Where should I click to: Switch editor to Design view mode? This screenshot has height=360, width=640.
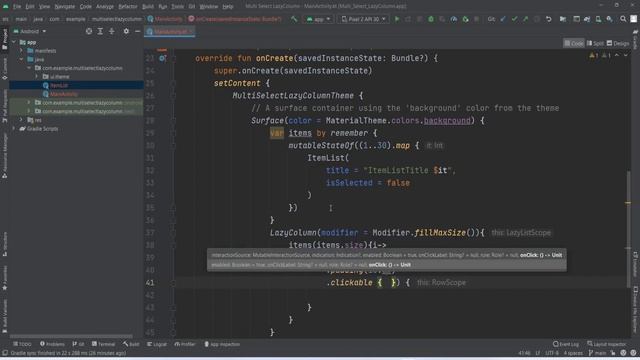(x=618, y=43)
